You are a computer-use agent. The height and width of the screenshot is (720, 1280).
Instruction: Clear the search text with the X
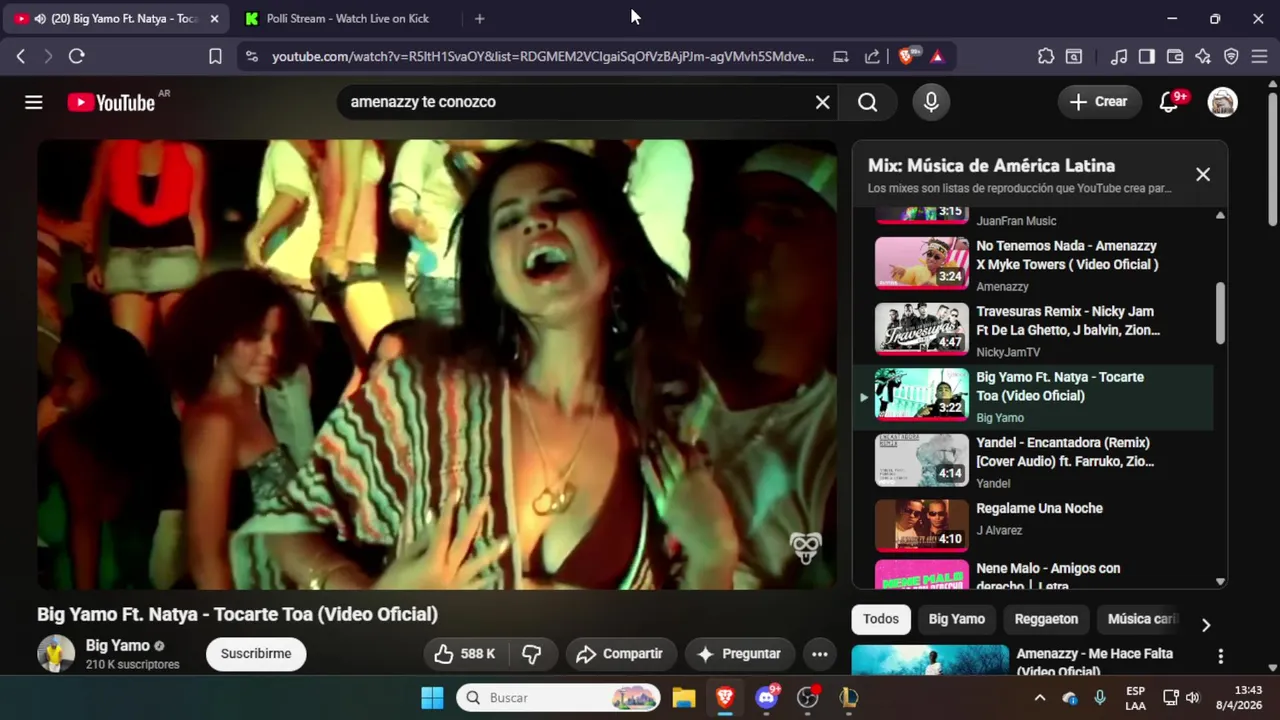(x=822, y=102)
